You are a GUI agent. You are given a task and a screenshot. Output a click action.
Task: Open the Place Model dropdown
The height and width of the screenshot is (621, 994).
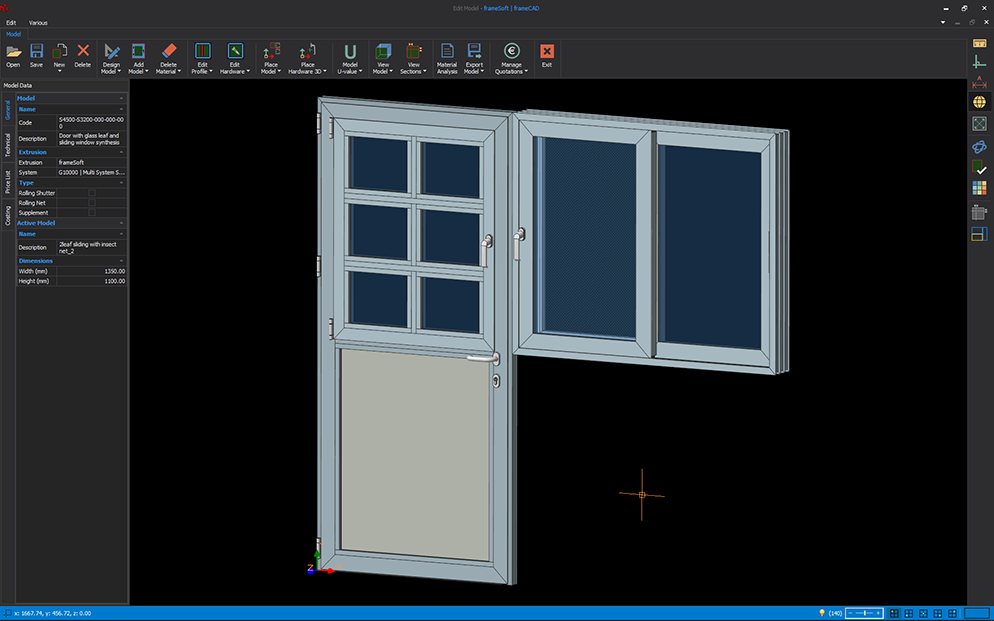(x=271, y=59)
